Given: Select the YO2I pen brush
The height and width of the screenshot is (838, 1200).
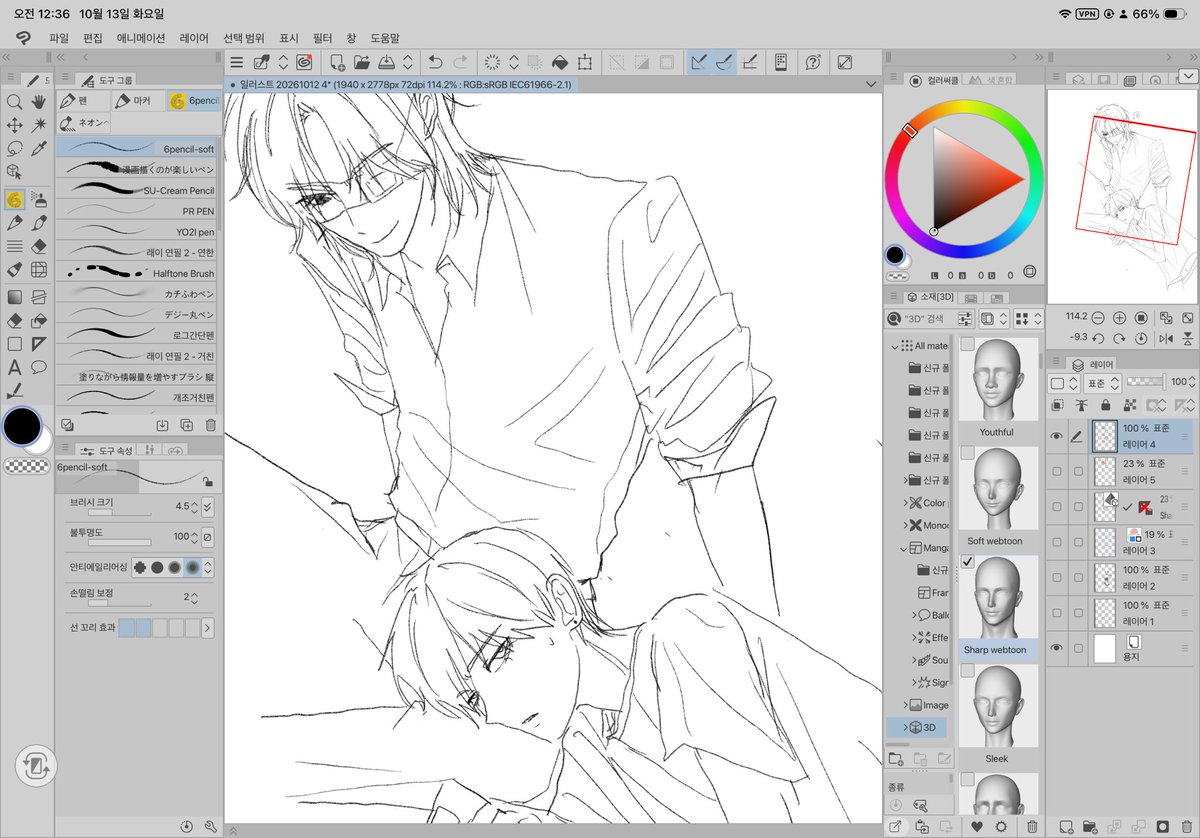Looking at the screenshot, I should [x=136, y=232].
